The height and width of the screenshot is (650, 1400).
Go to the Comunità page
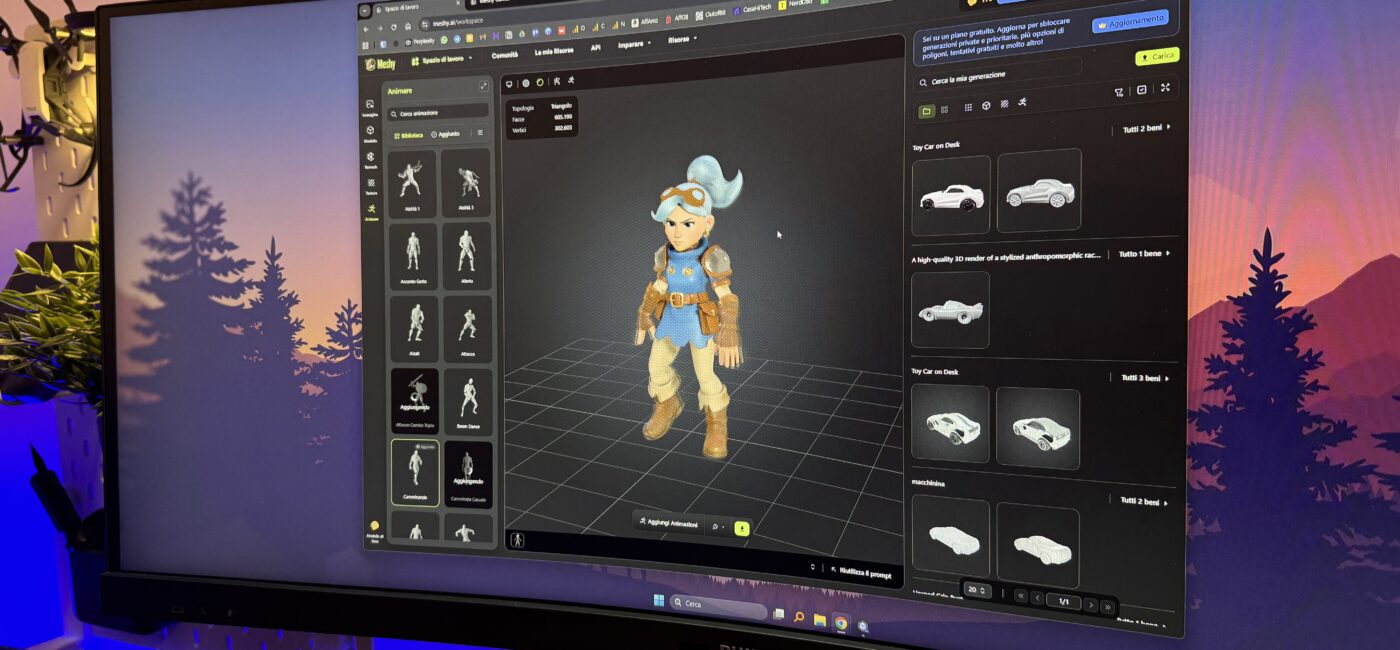(505, 55)
